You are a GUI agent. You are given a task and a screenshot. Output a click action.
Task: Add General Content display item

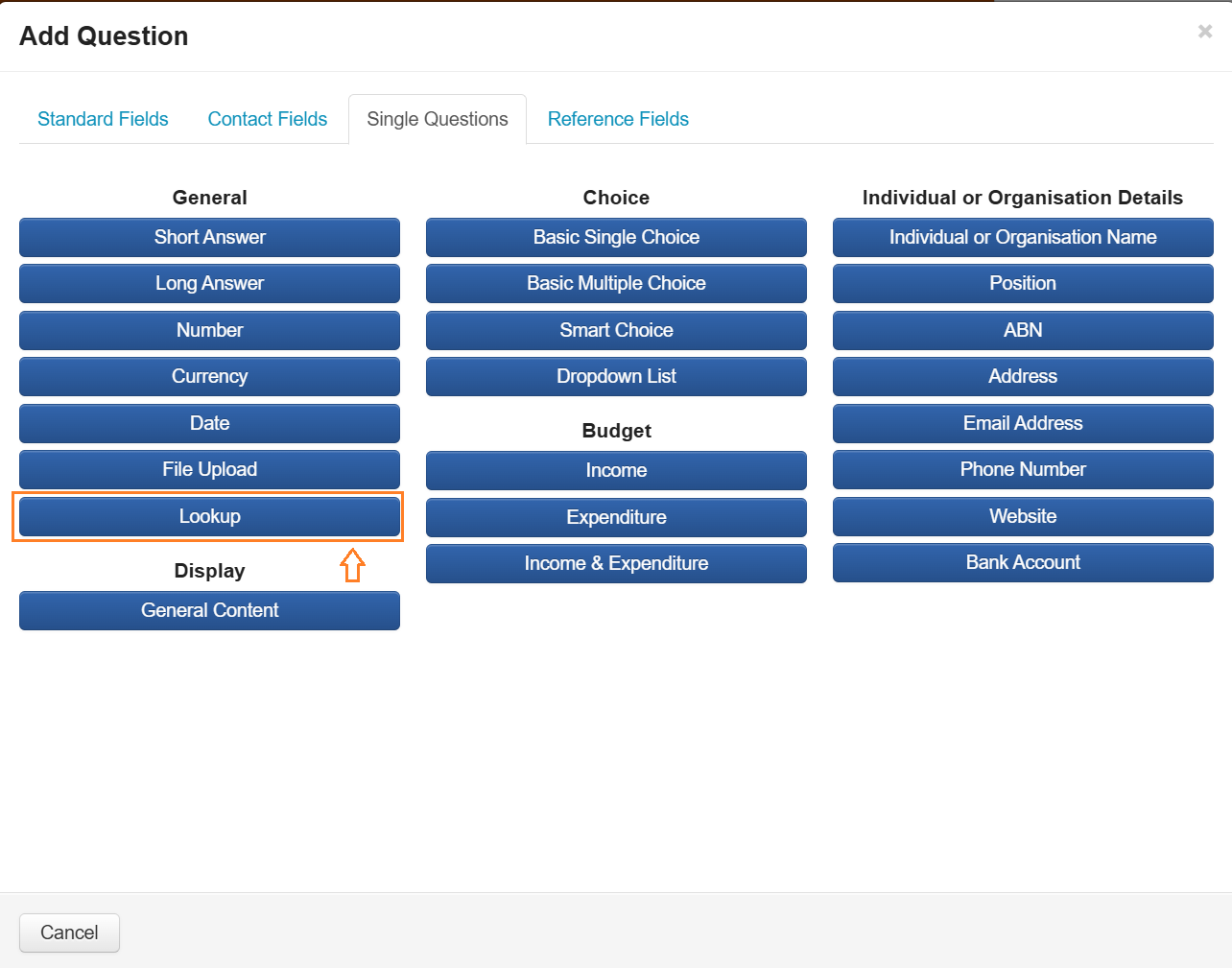(x=209, y=610)
